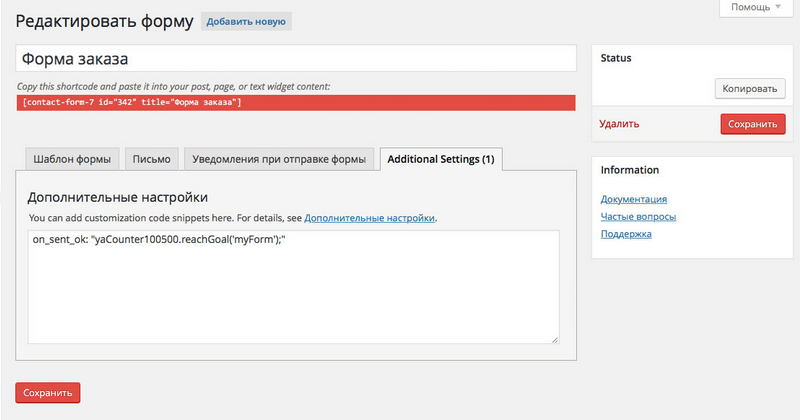Click the Копировать button

(x=750, y=89)
